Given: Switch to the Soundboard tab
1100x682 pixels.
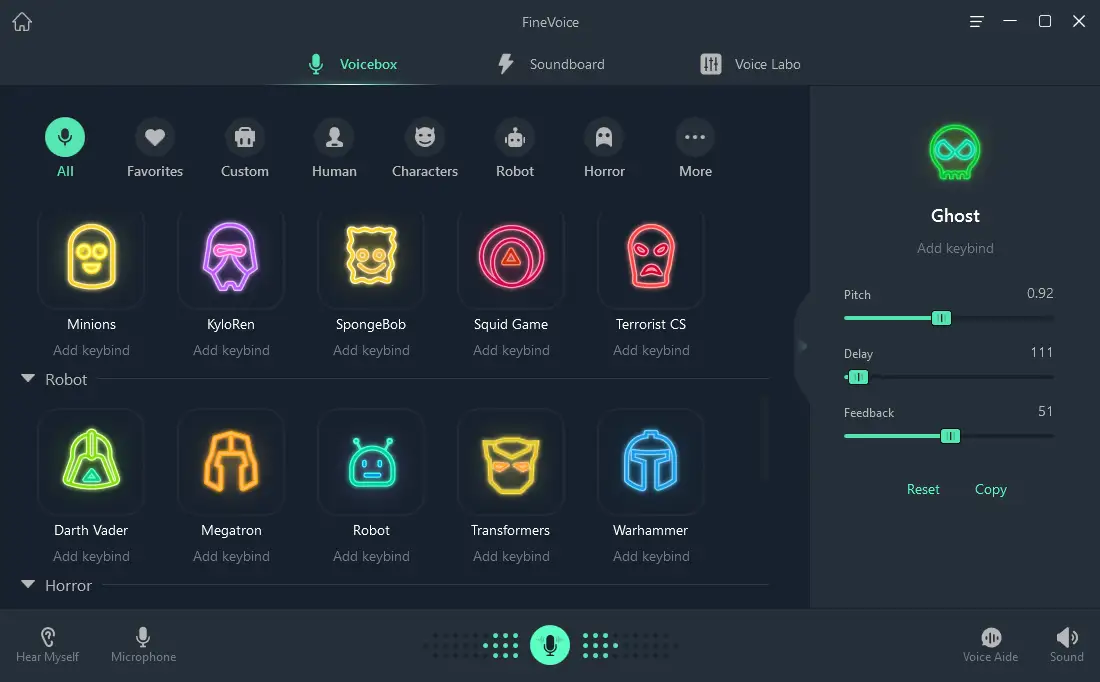Looking at the screenshot, I should coord(551,64).
